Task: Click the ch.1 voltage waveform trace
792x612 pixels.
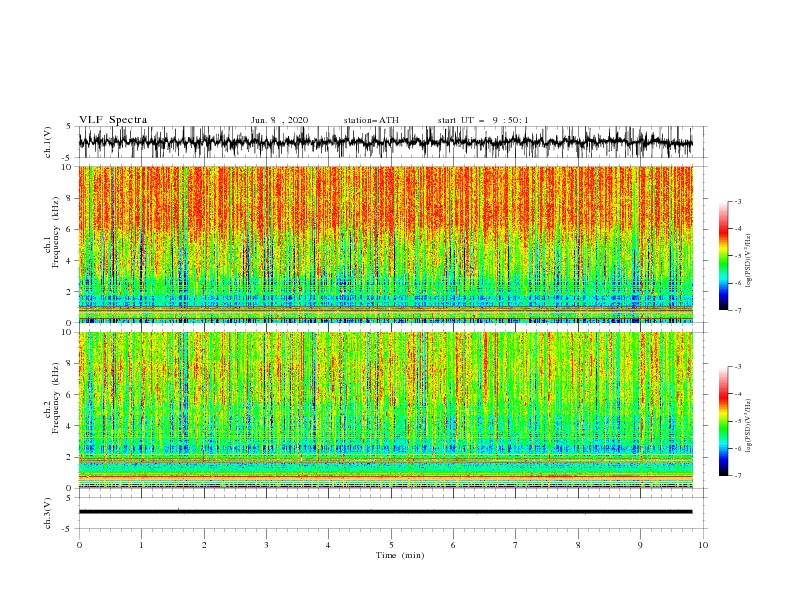Action: [385, 142]
